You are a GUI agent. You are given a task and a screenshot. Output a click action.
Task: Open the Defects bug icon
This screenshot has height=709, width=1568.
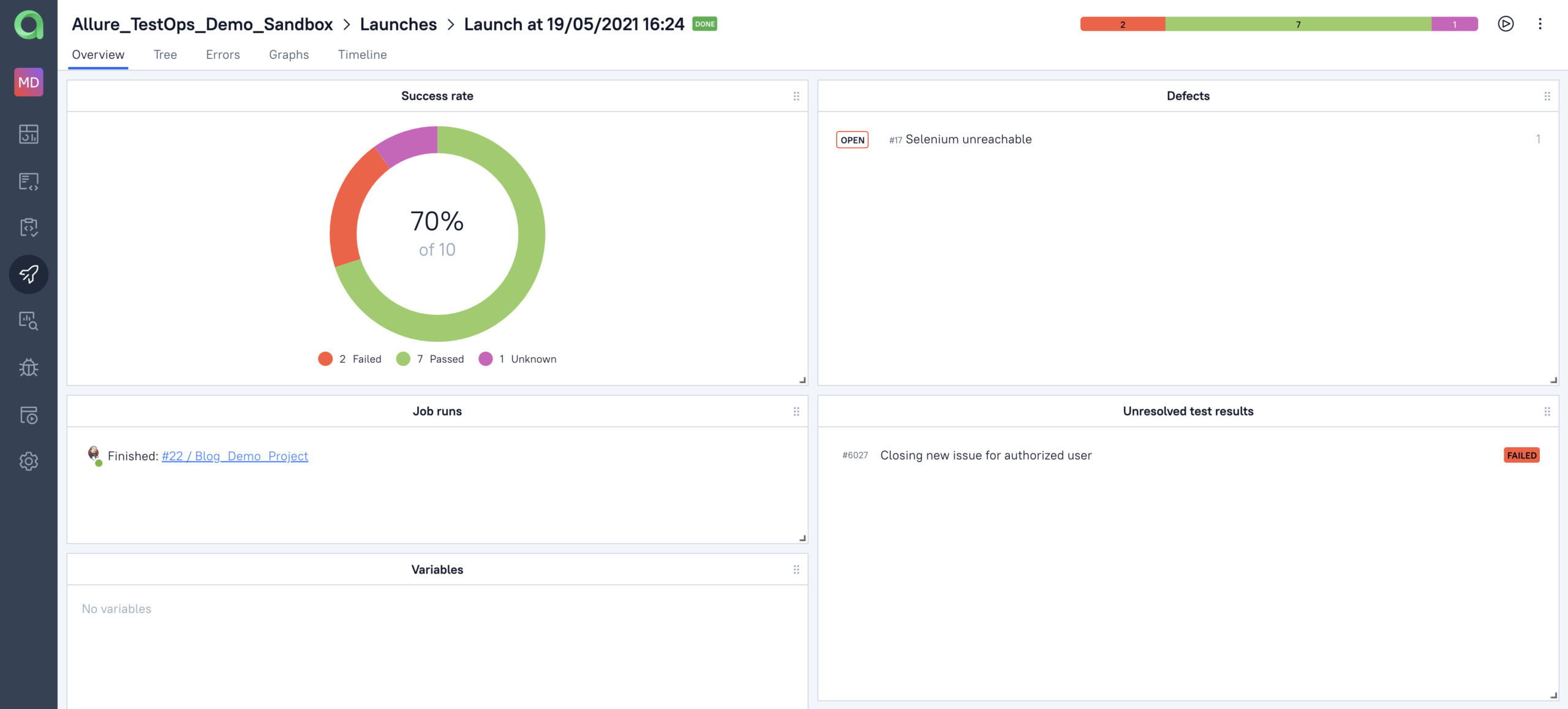click(x=29, y=368)
